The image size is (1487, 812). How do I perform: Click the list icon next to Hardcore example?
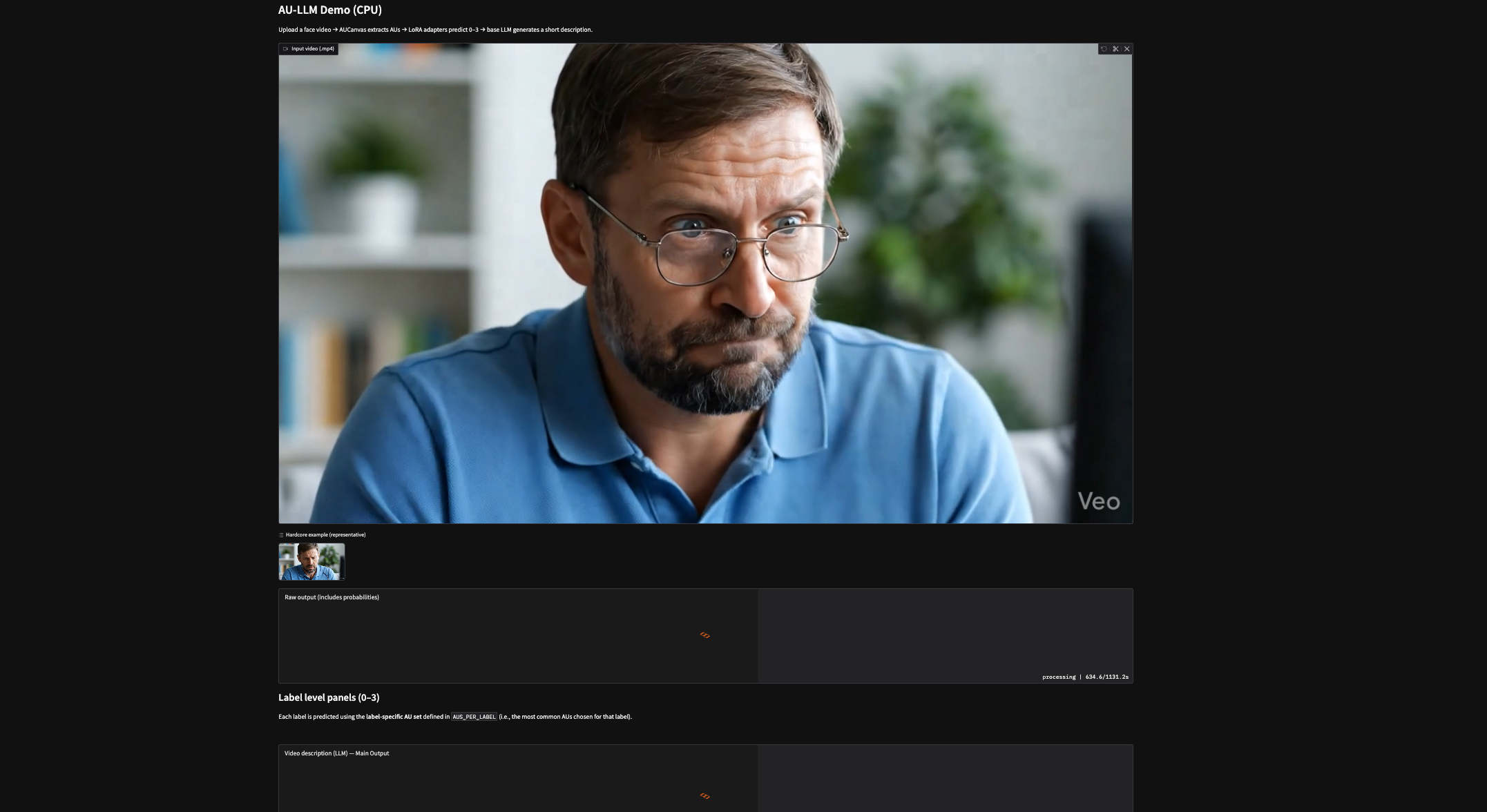pos(281,535)
